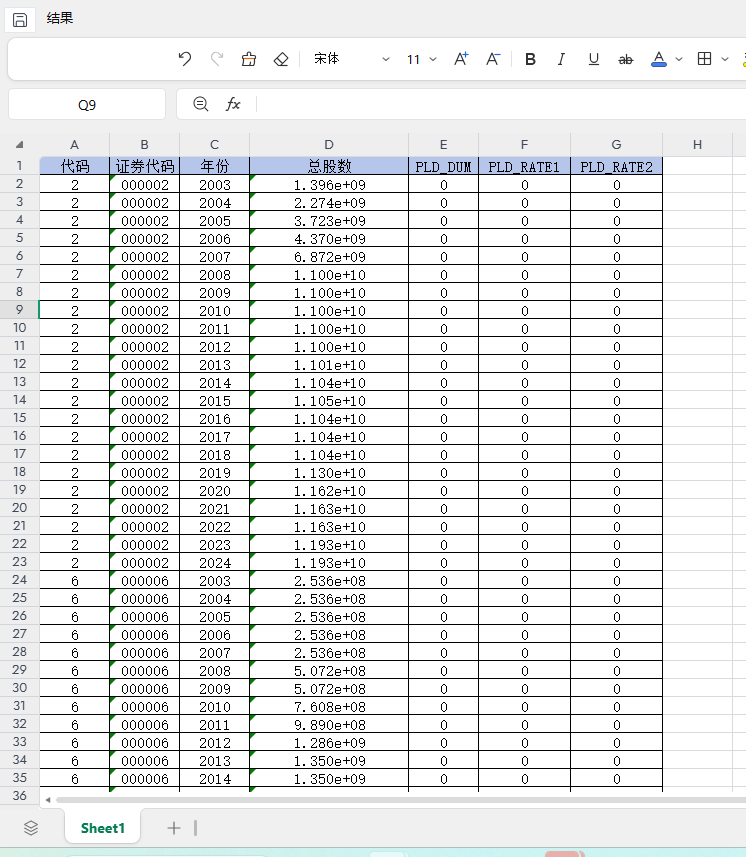Image resolution: width=746 pixels, height=857 pixels.
Task: Click the zoom magnifier in formula bar
Action: (201, 104)
